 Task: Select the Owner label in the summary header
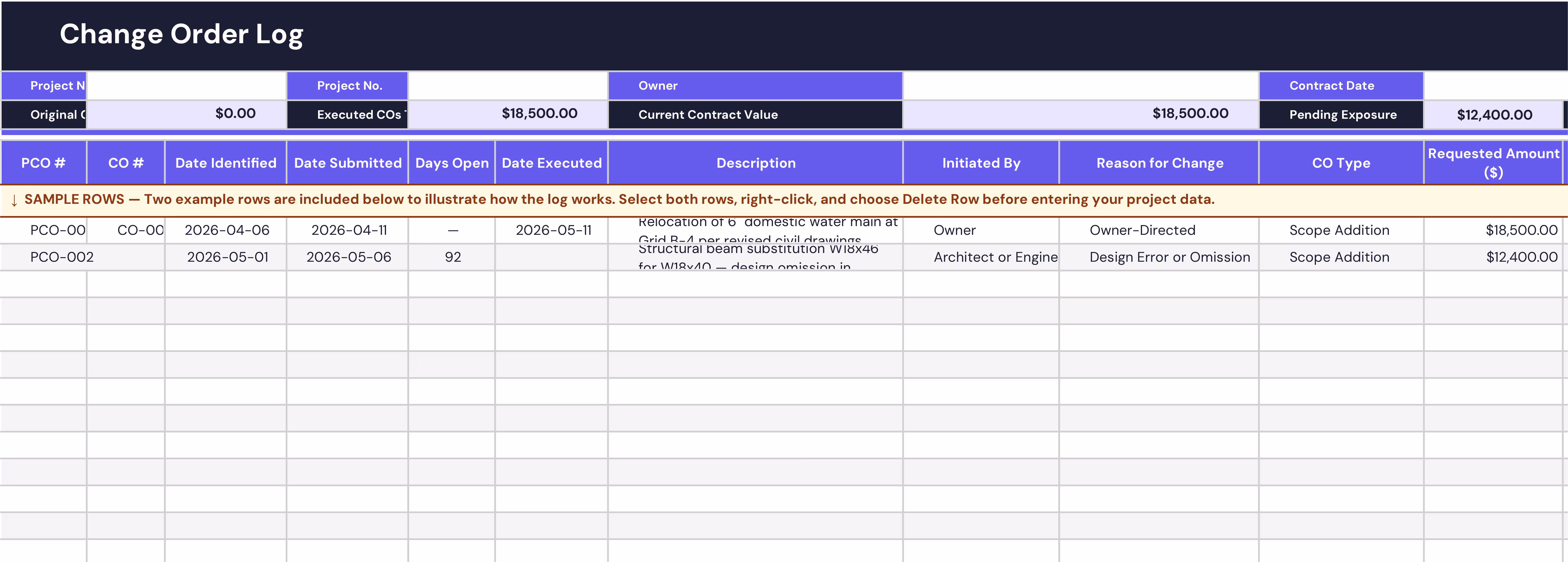755,86
